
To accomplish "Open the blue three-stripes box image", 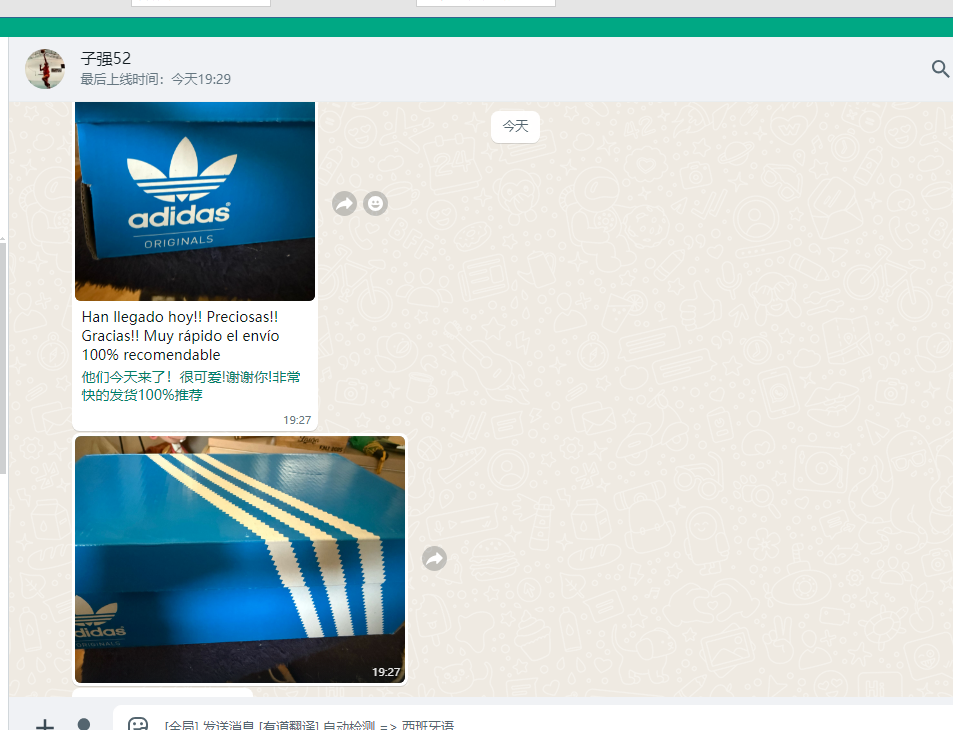I will click(x=240, y=558).
